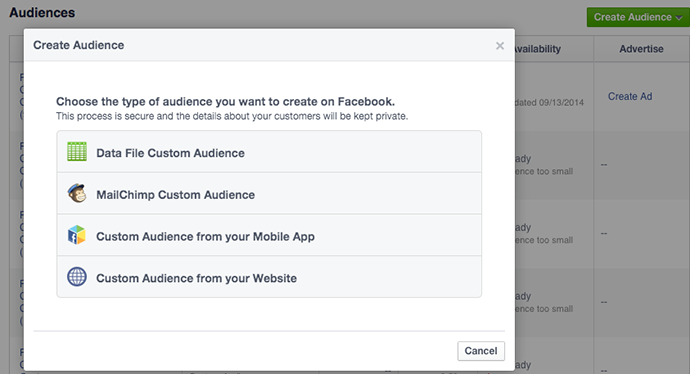
Task: Choose MailChimp Custom Audience option
Action: 269,194
